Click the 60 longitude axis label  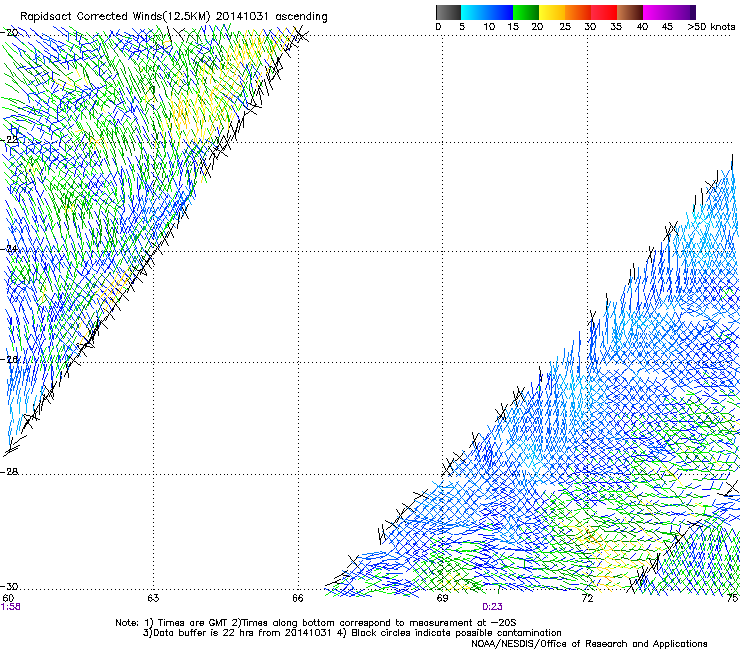coord(8,598)
